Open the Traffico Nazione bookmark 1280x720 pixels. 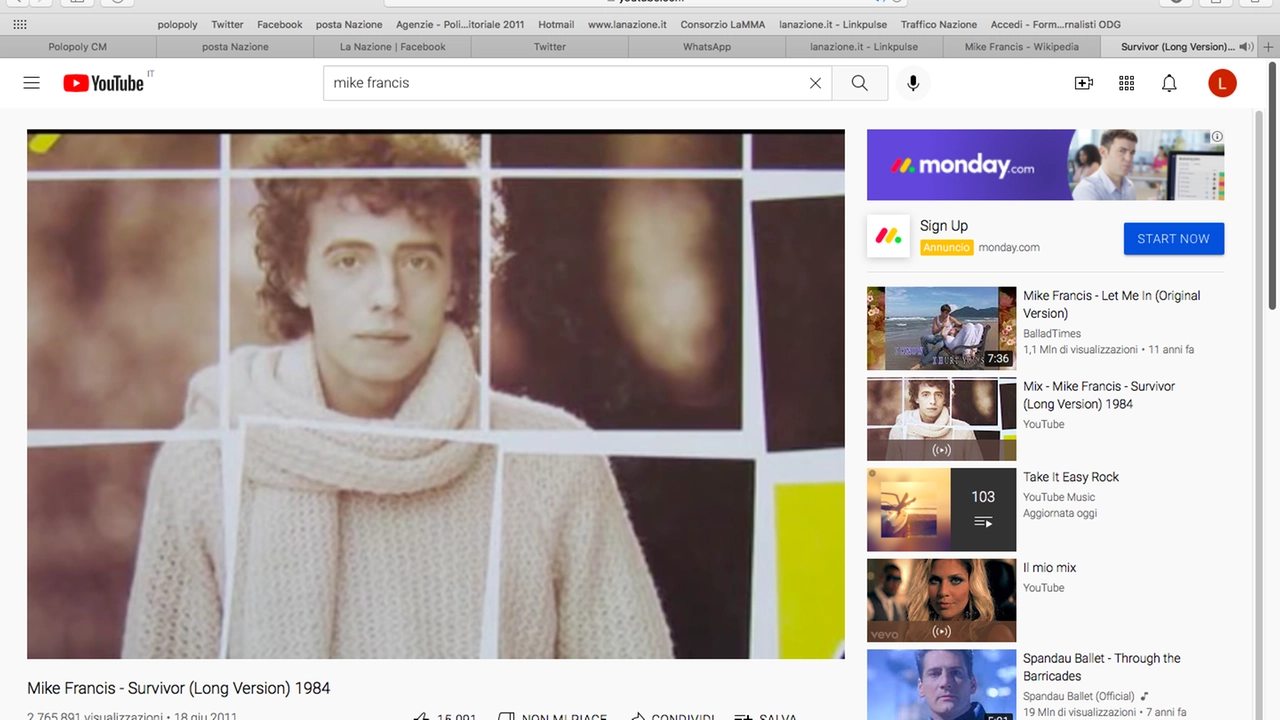[x=939, y=24]
